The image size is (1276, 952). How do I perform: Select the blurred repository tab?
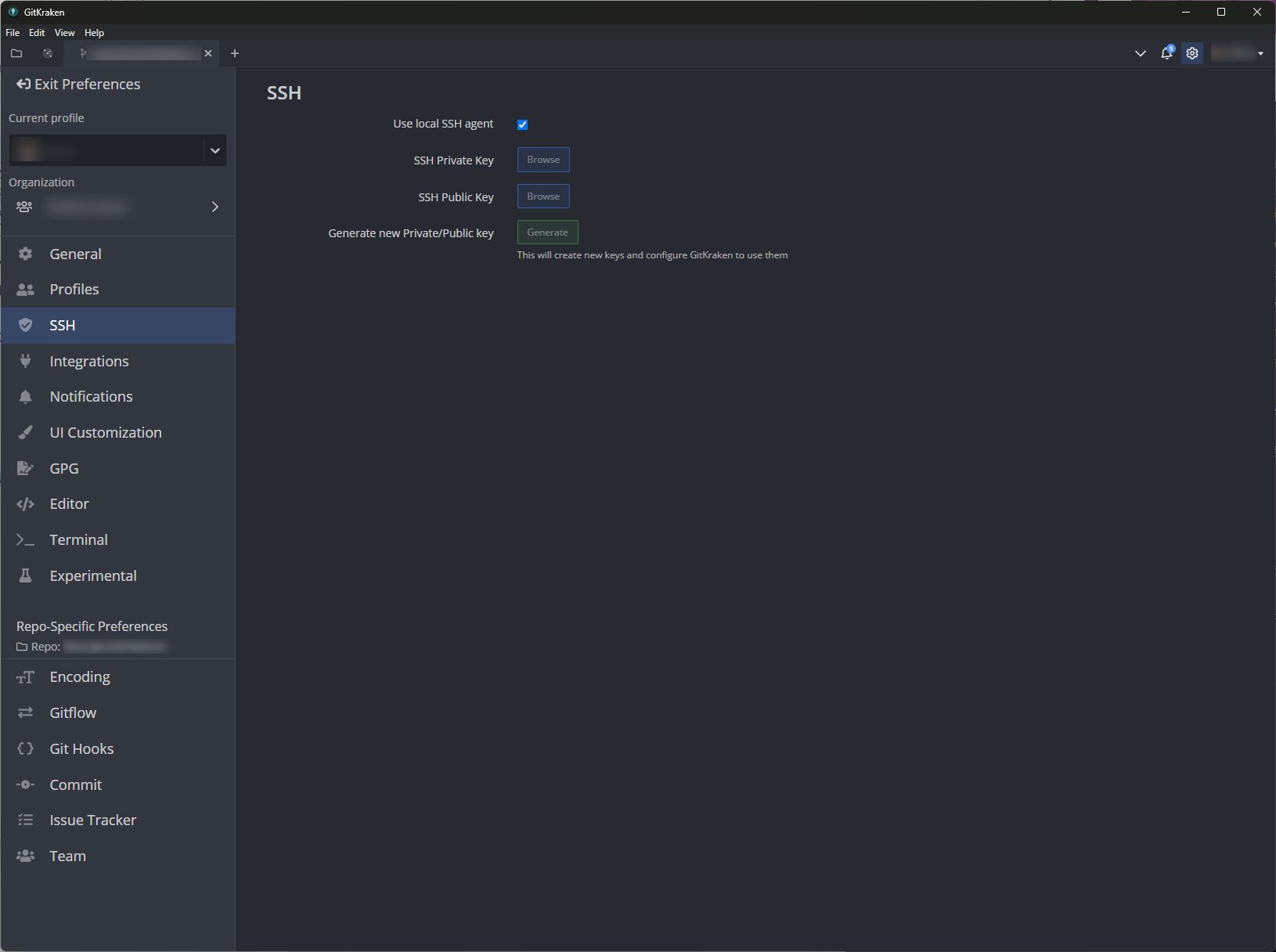click(141, 53)
